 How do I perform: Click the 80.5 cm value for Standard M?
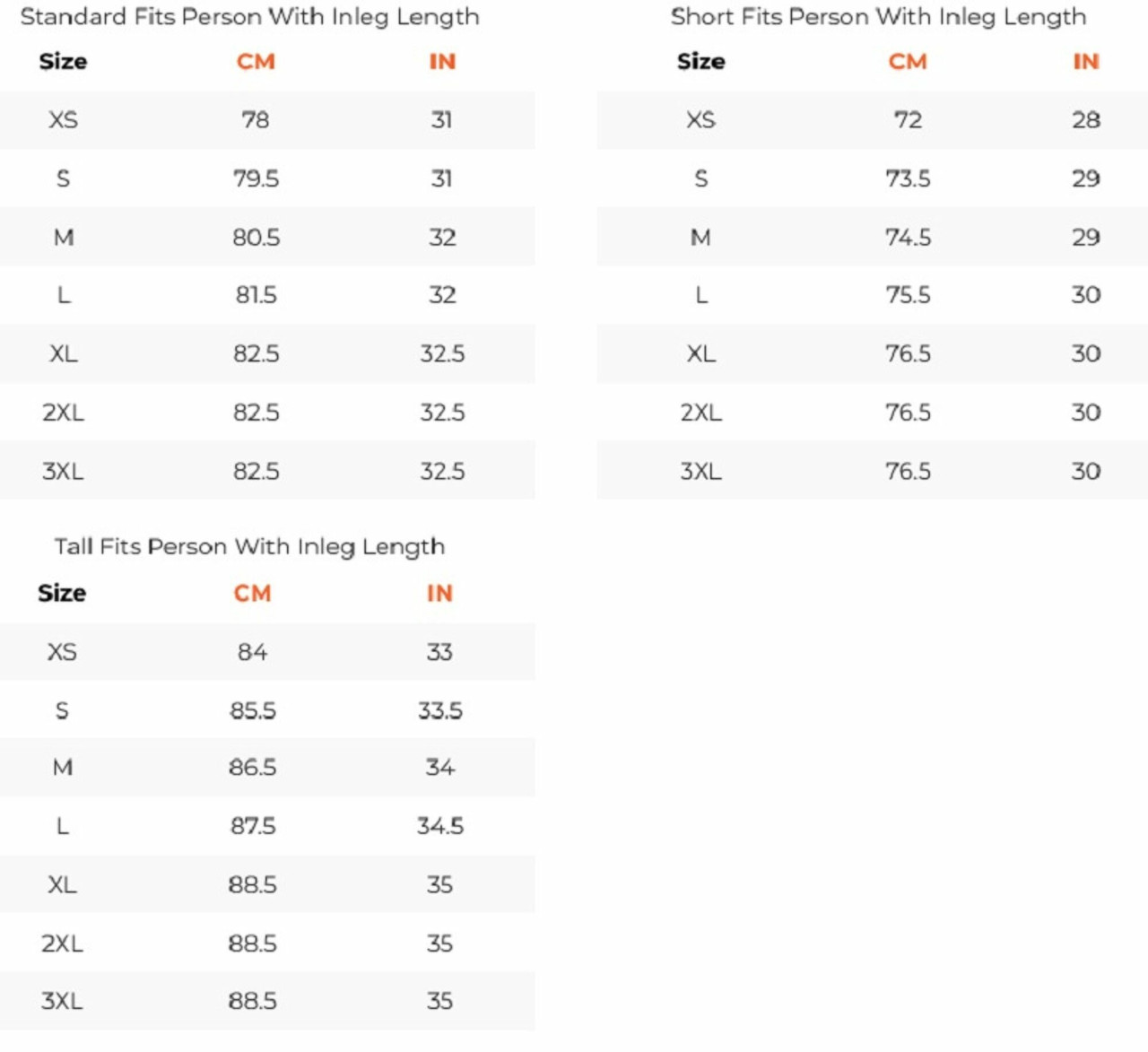(256, 238)
